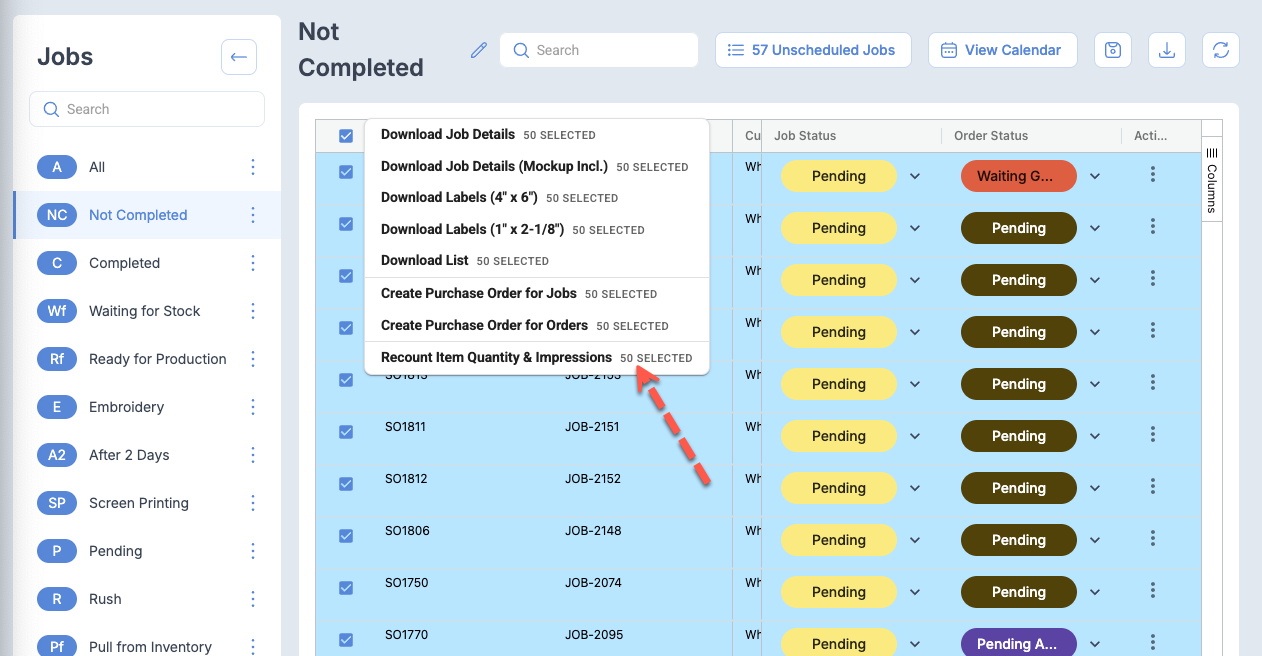Click the pencil edit icon beside title
Viewport: 1262px width, 656px height.
[479, 50]
